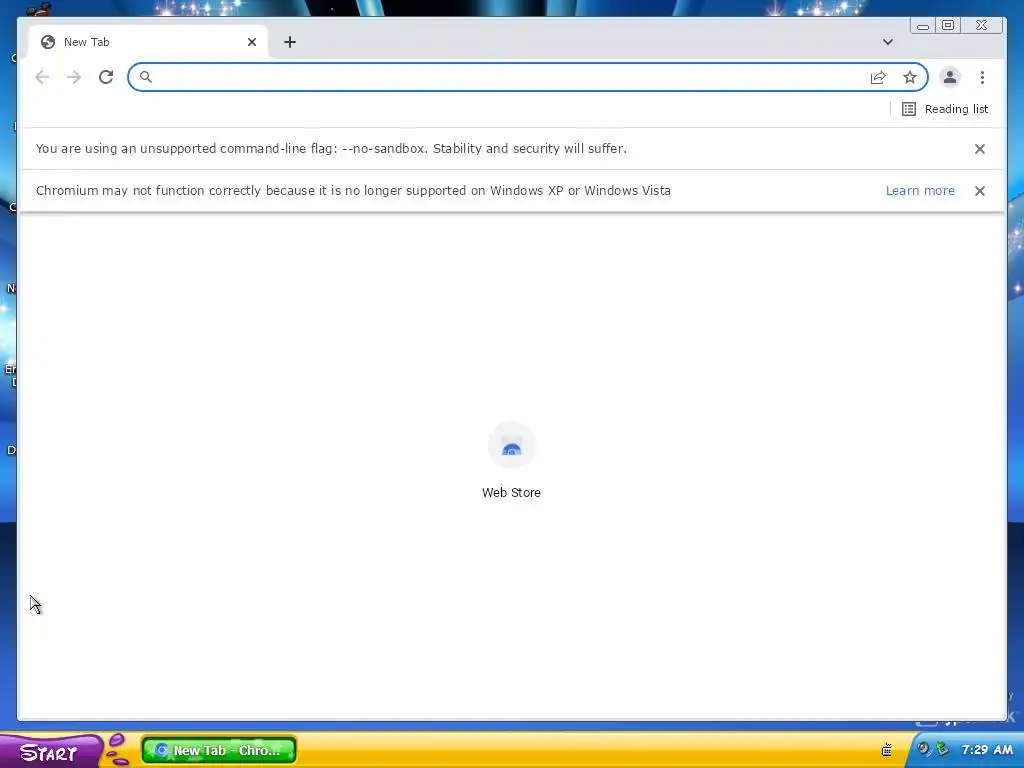Click the globe favicon on the tab

click(48, 42)
